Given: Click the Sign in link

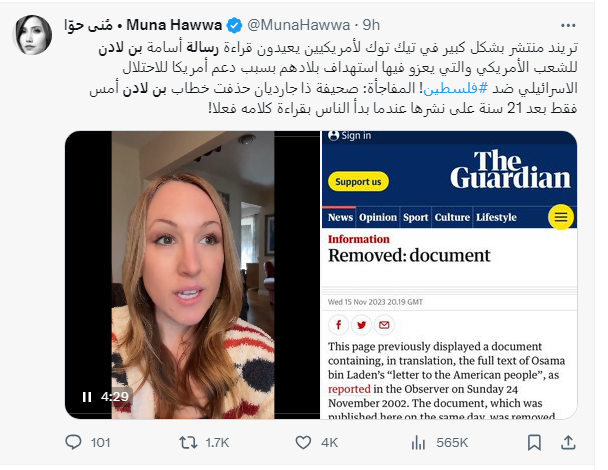Looking at the screenshot, I should click(x=350, y=135).
